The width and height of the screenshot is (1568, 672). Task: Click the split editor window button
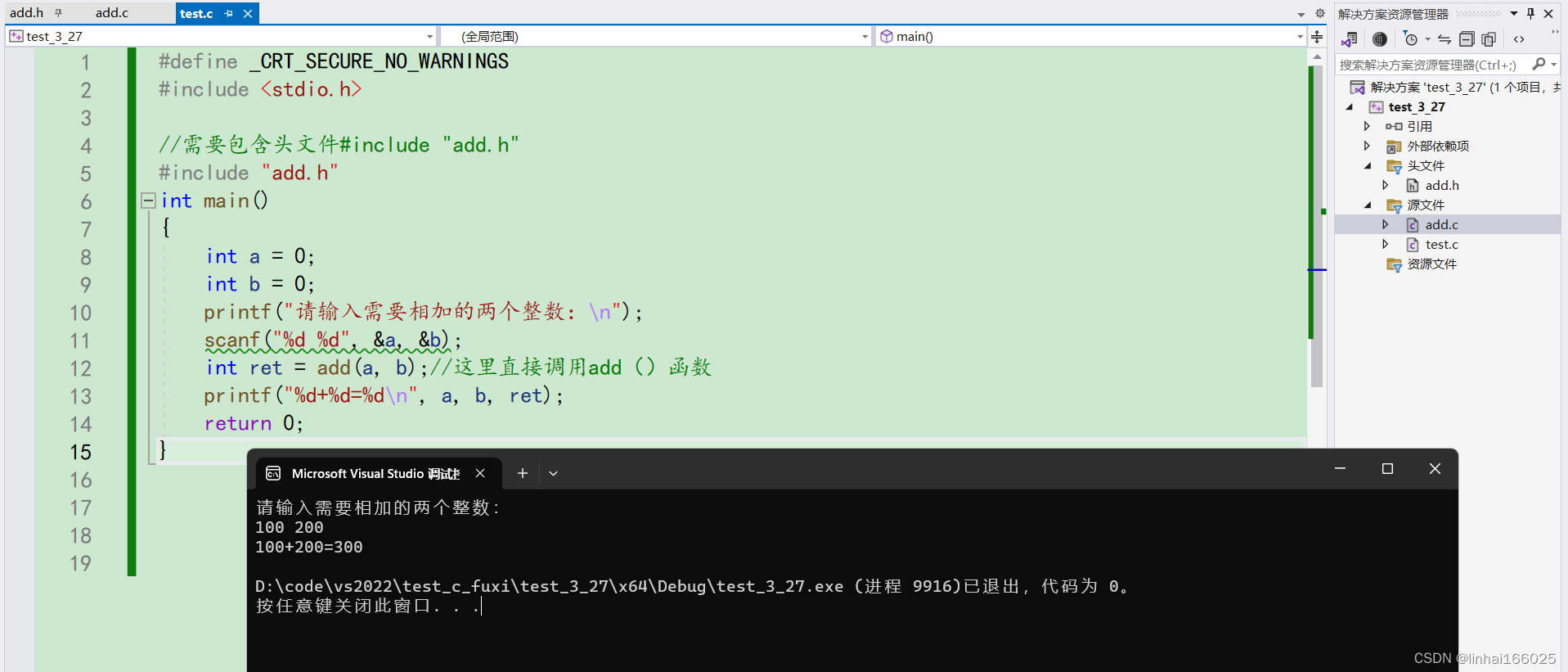(1317, 37)
